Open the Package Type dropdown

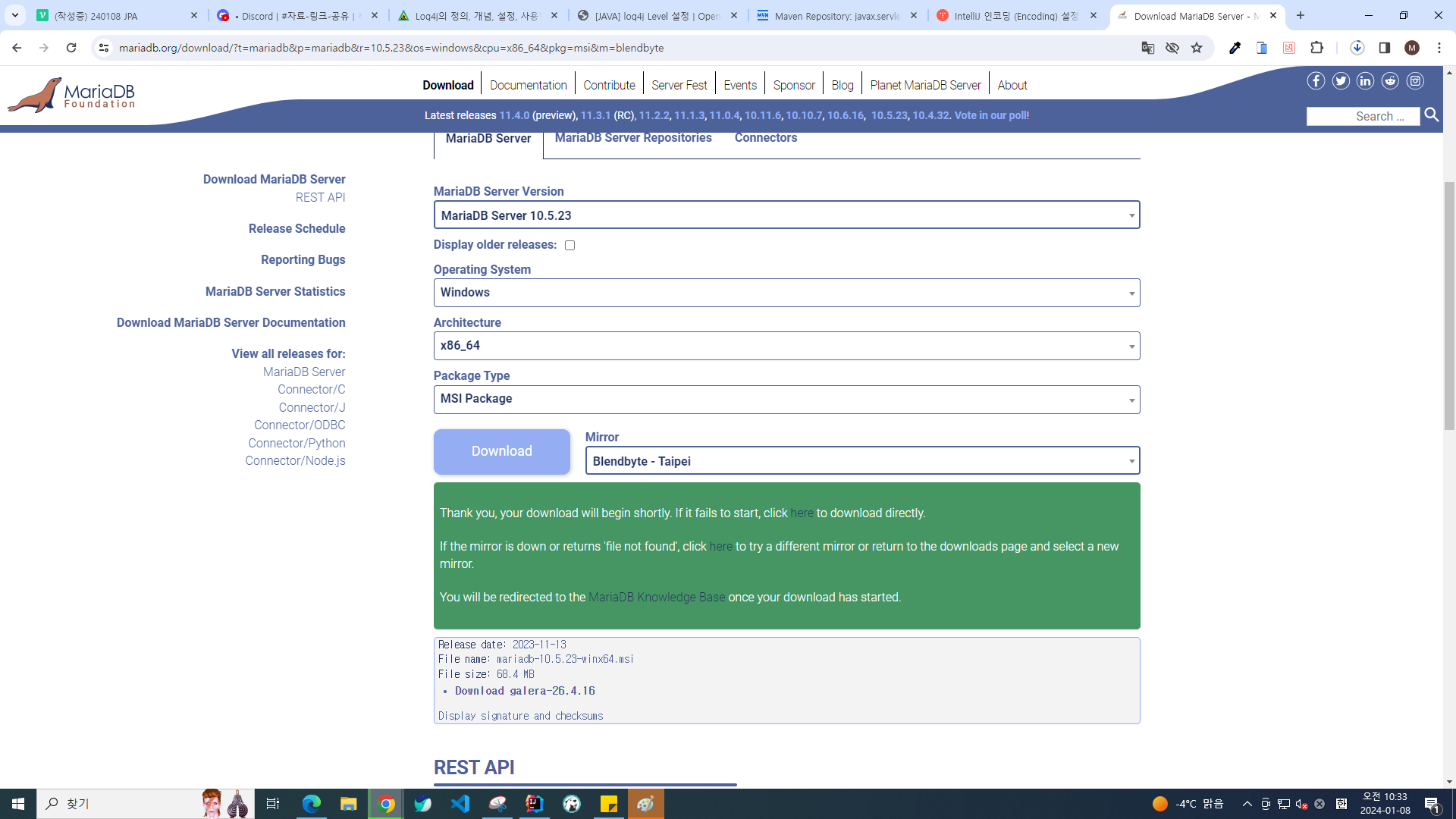click(x=786, y=399)
